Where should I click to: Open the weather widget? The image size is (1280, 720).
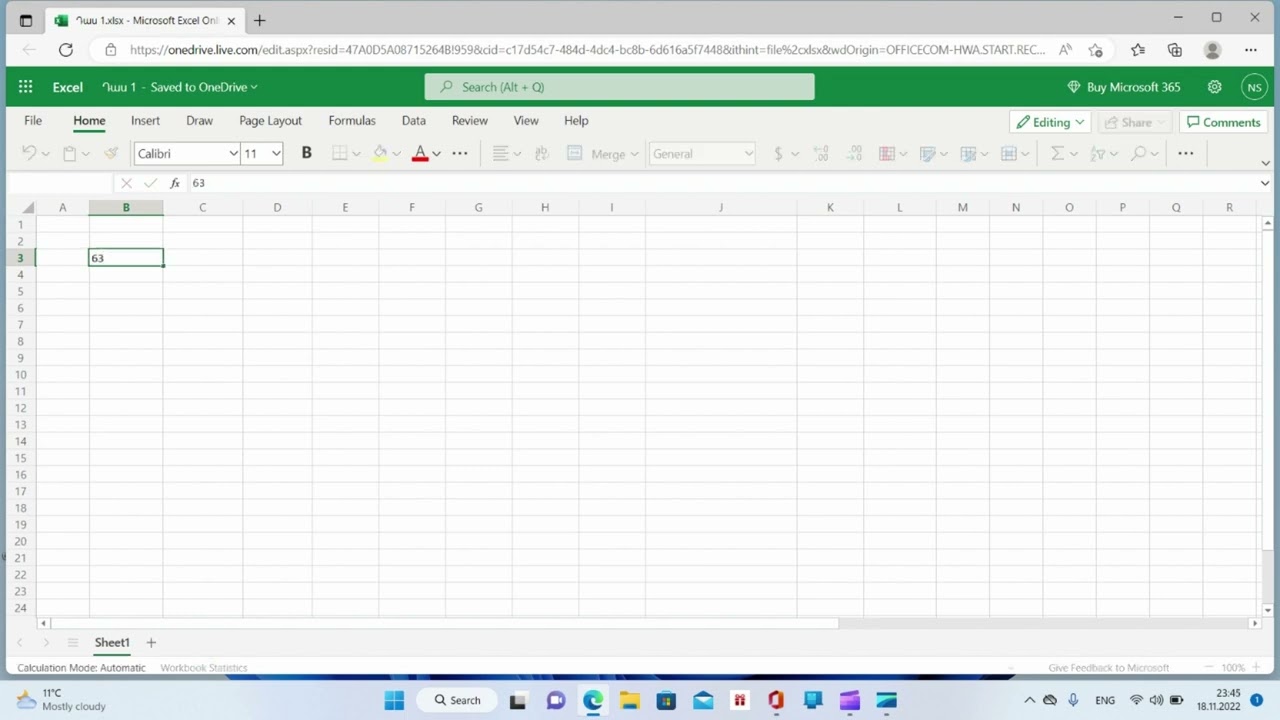click(x=62, y=699)
